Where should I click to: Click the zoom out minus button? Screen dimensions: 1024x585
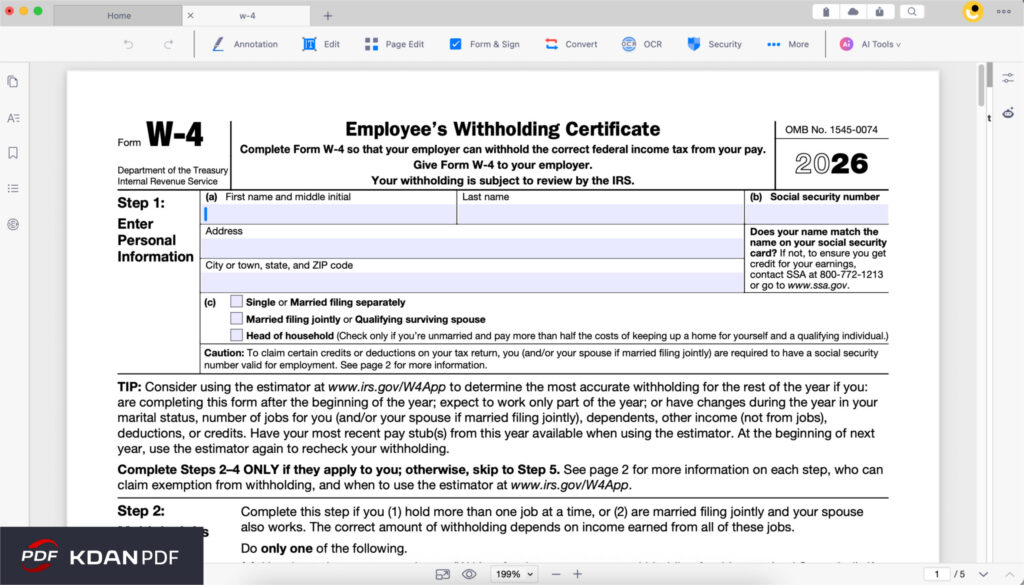pyautogui.click(x=555, y=573)
